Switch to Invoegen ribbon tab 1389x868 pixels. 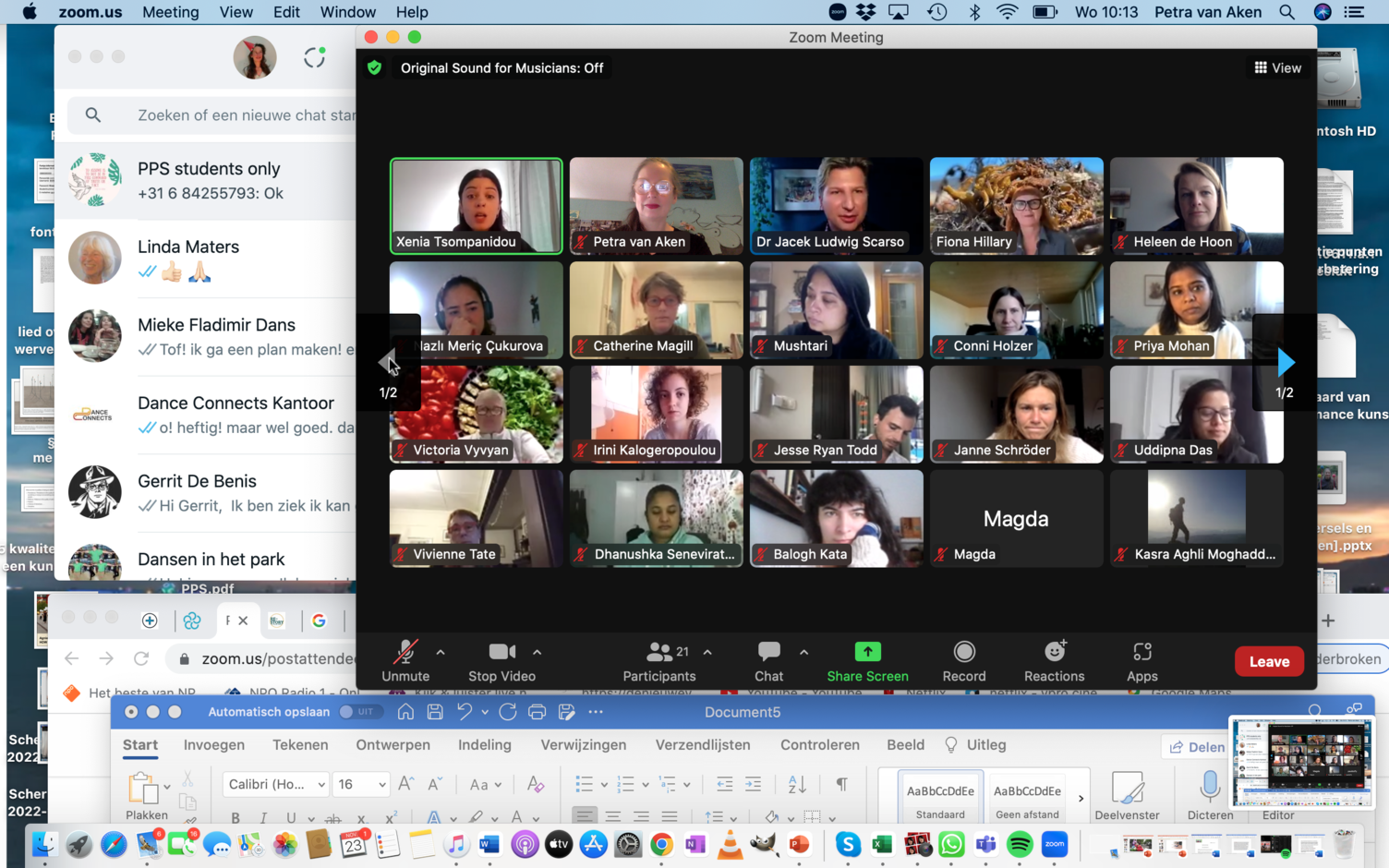click(x=213, y=744)
